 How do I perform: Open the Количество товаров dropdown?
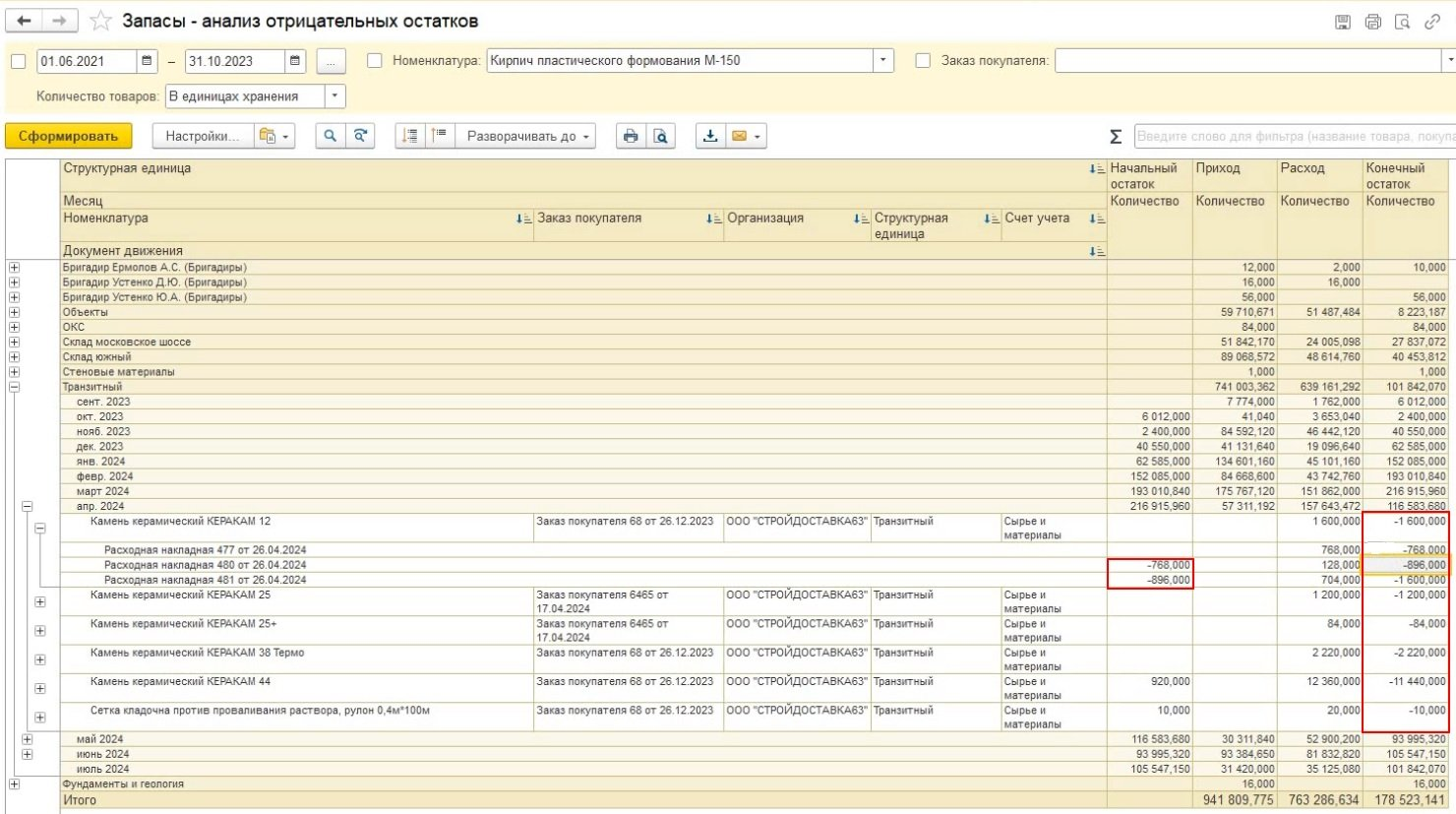335,96
